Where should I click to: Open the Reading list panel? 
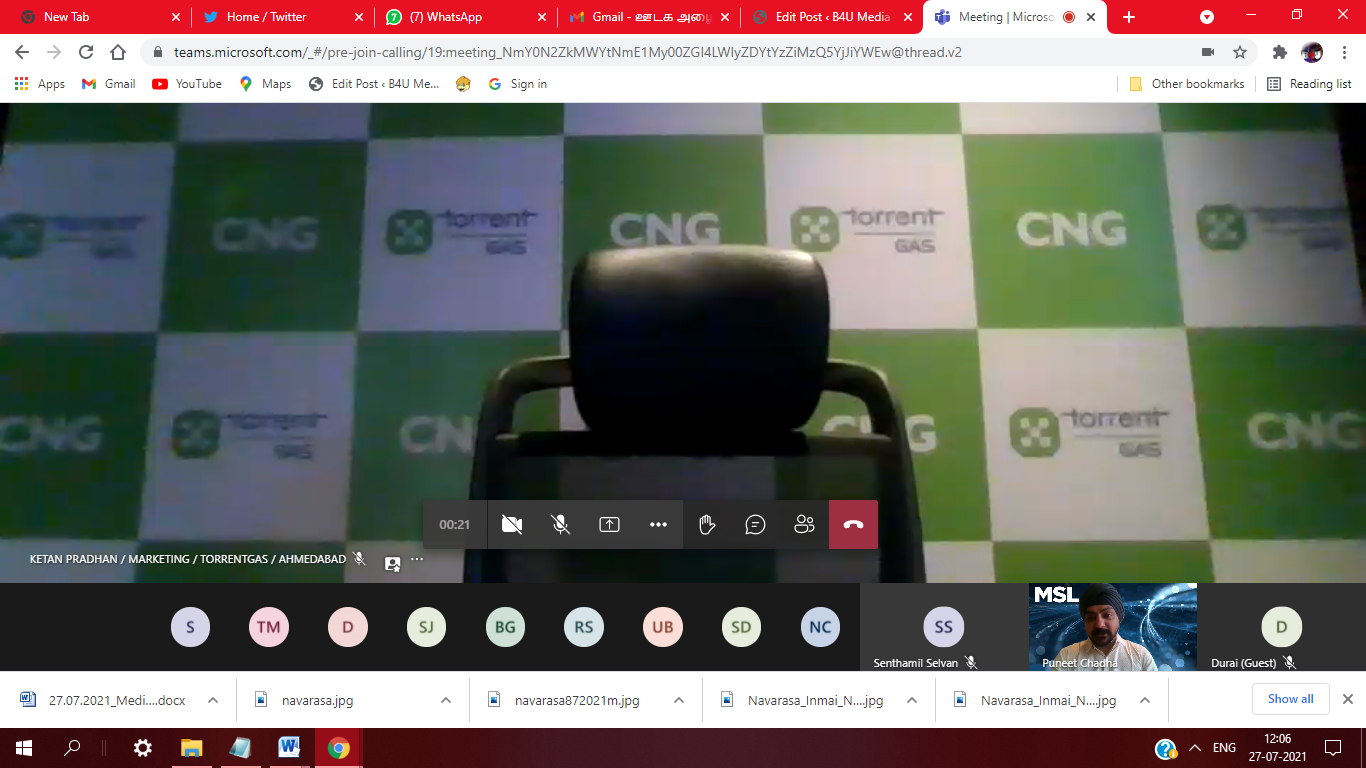1309,84
